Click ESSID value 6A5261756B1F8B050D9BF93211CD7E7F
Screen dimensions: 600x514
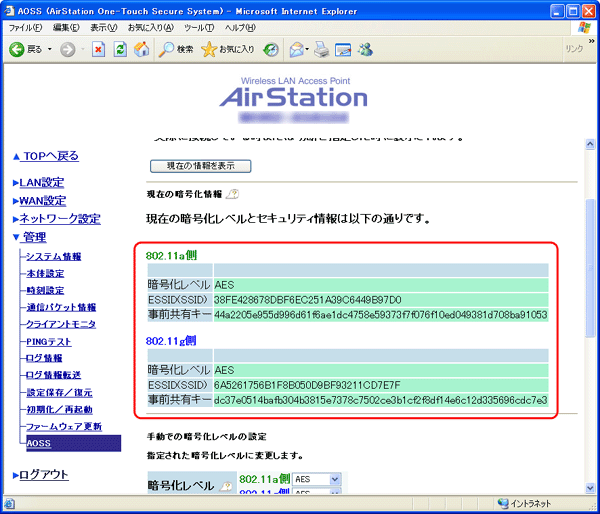(x=307, y=385)
